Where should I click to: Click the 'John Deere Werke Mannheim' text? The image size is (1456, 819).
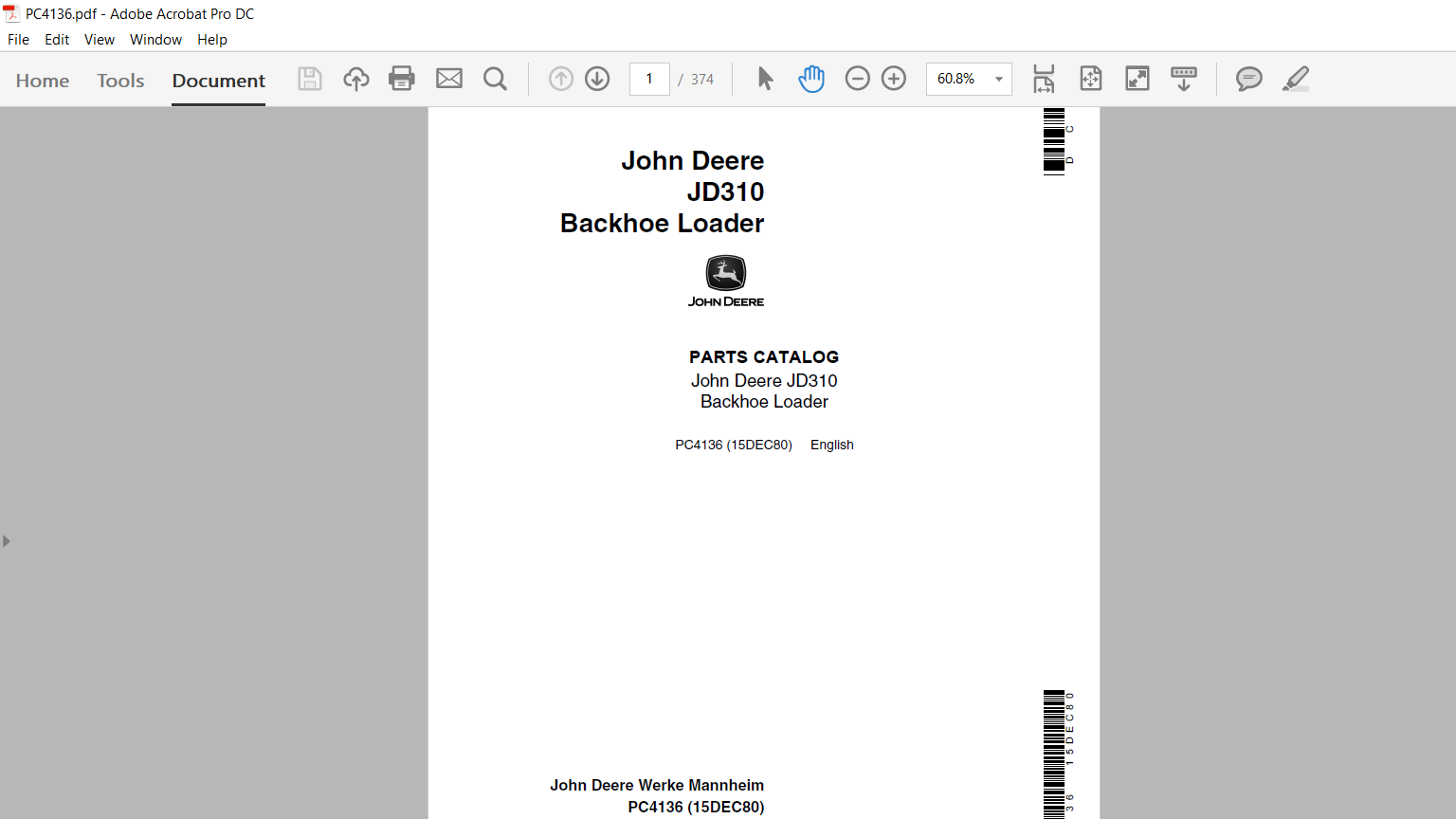tap(657, 785)
